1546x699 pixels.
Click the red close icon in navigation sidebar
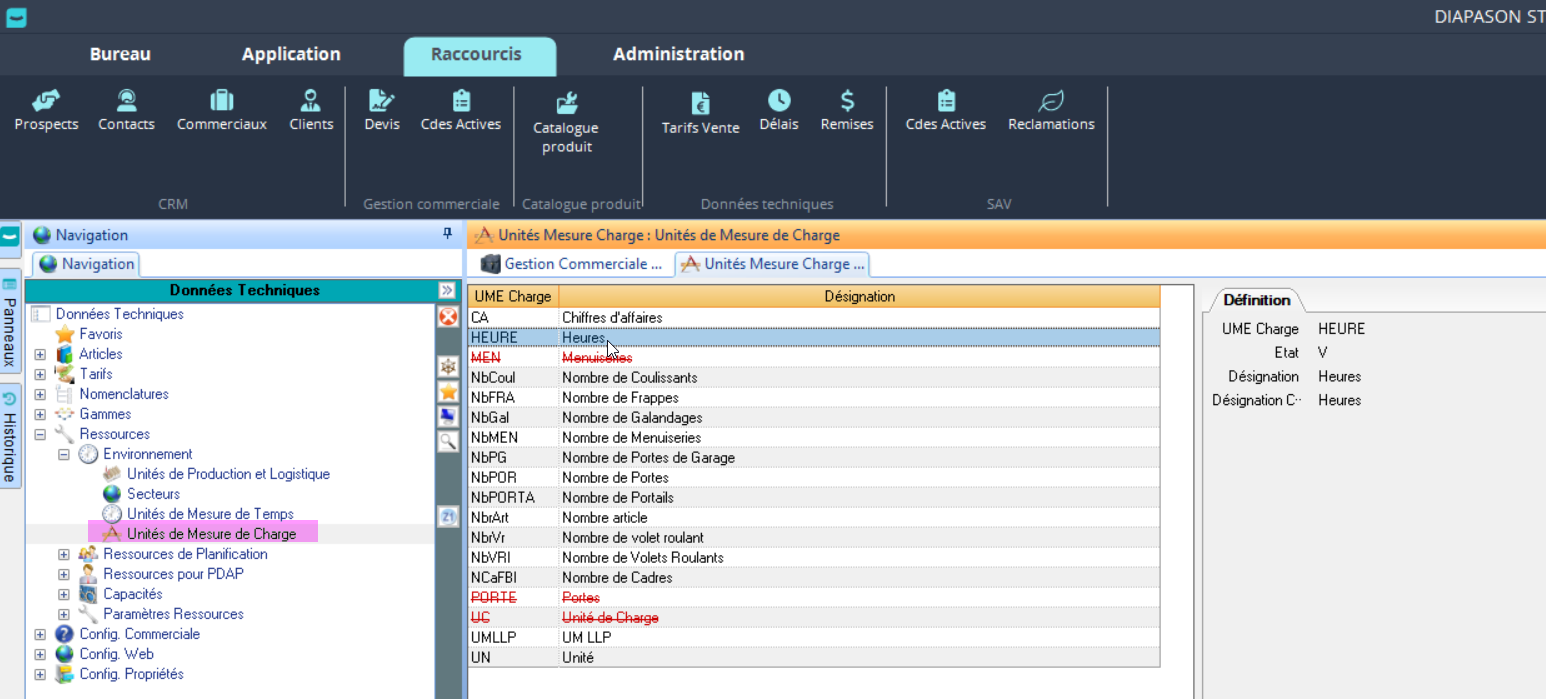448,317
